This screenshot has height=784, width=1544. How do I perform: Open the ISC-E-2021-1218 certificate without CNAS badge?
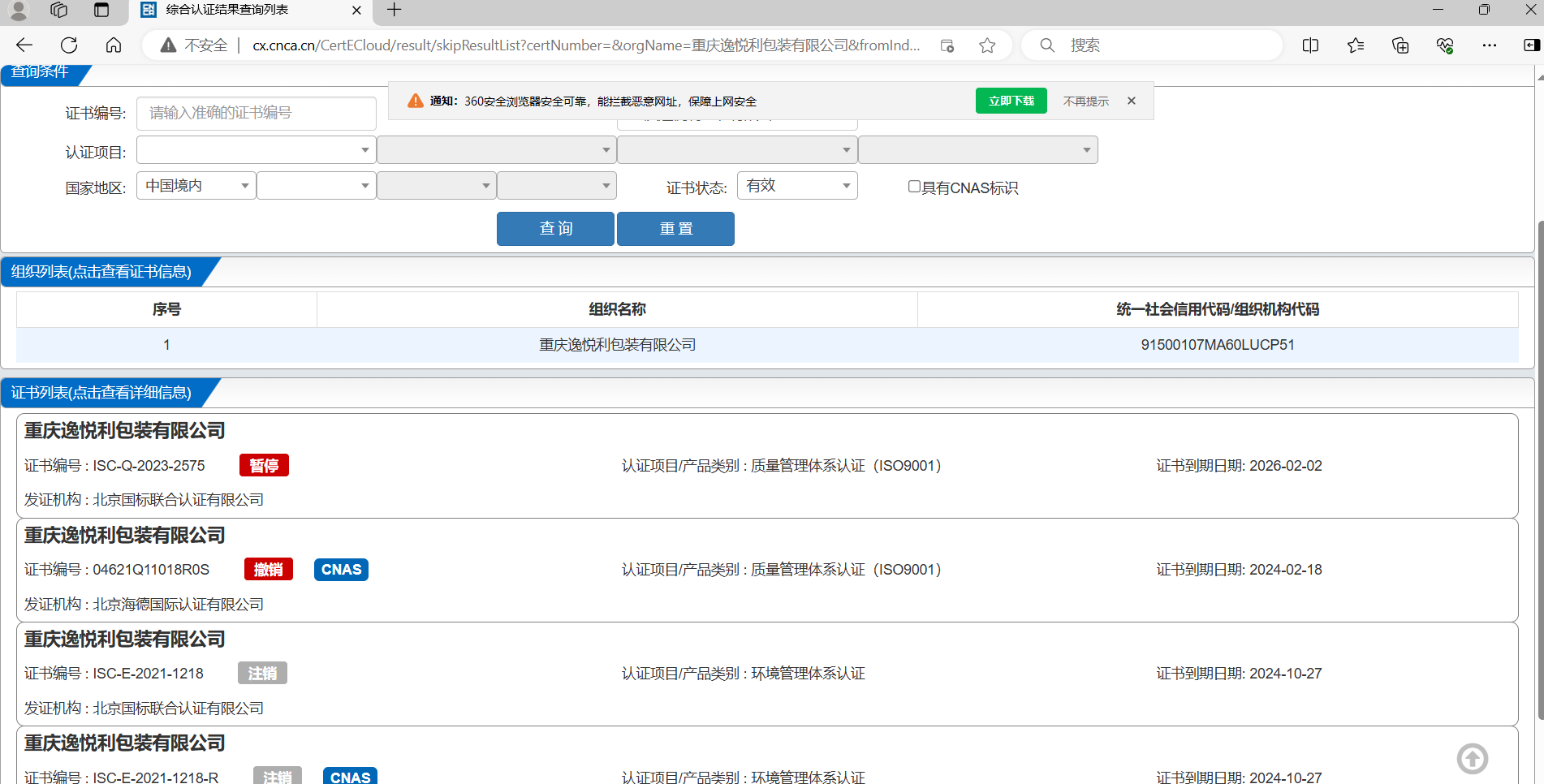767,674
